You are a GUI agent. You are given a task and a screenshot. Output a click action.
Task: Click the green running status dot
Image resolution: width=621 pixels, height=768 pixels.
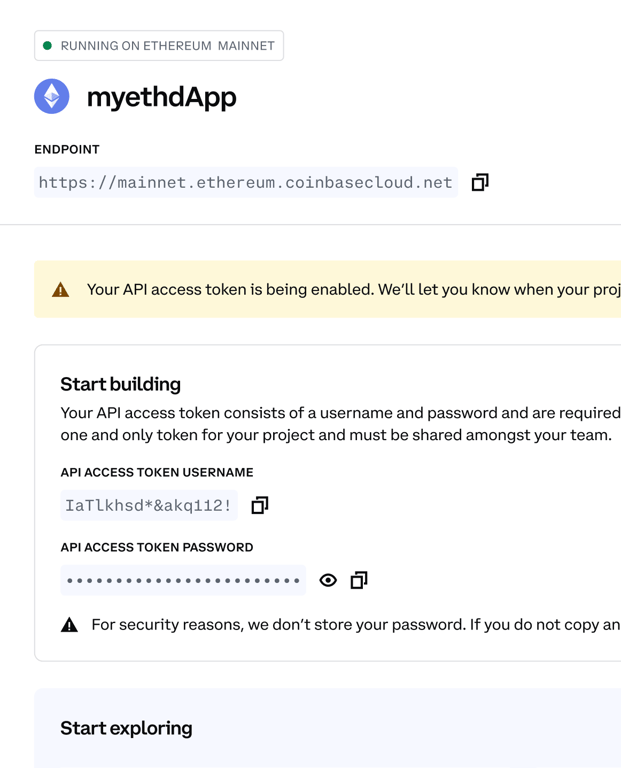pos(47,46)
